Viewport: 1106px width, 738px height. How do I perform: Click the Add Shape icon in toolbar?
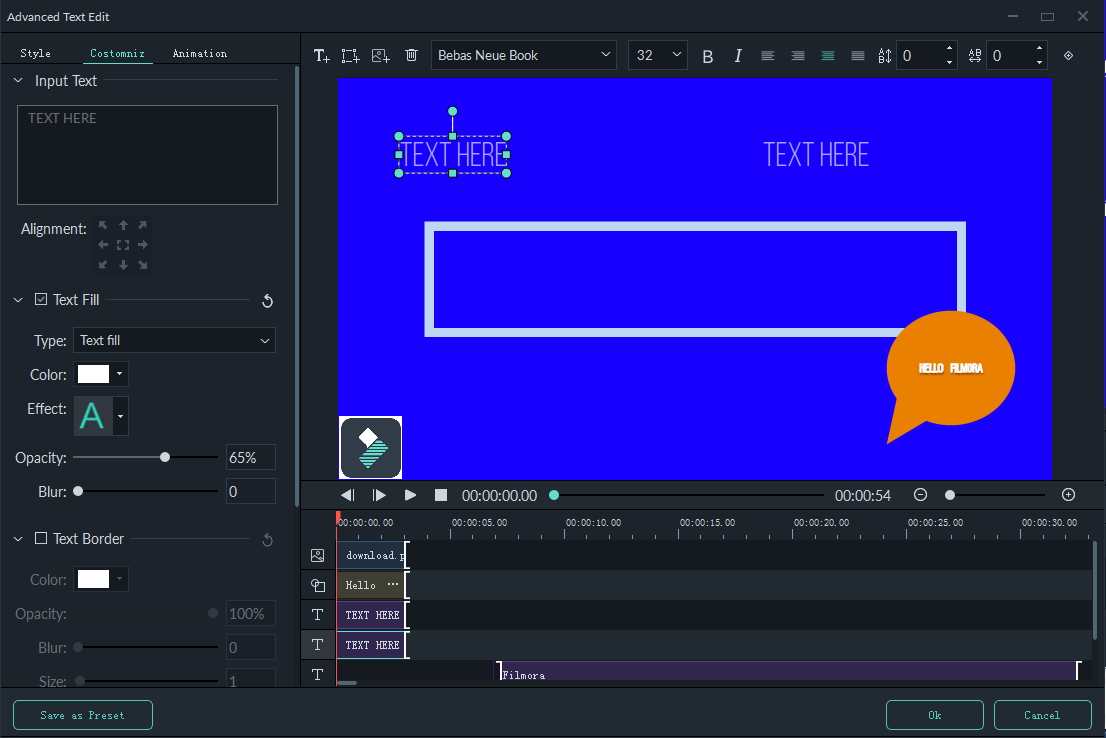click(350, 56)
